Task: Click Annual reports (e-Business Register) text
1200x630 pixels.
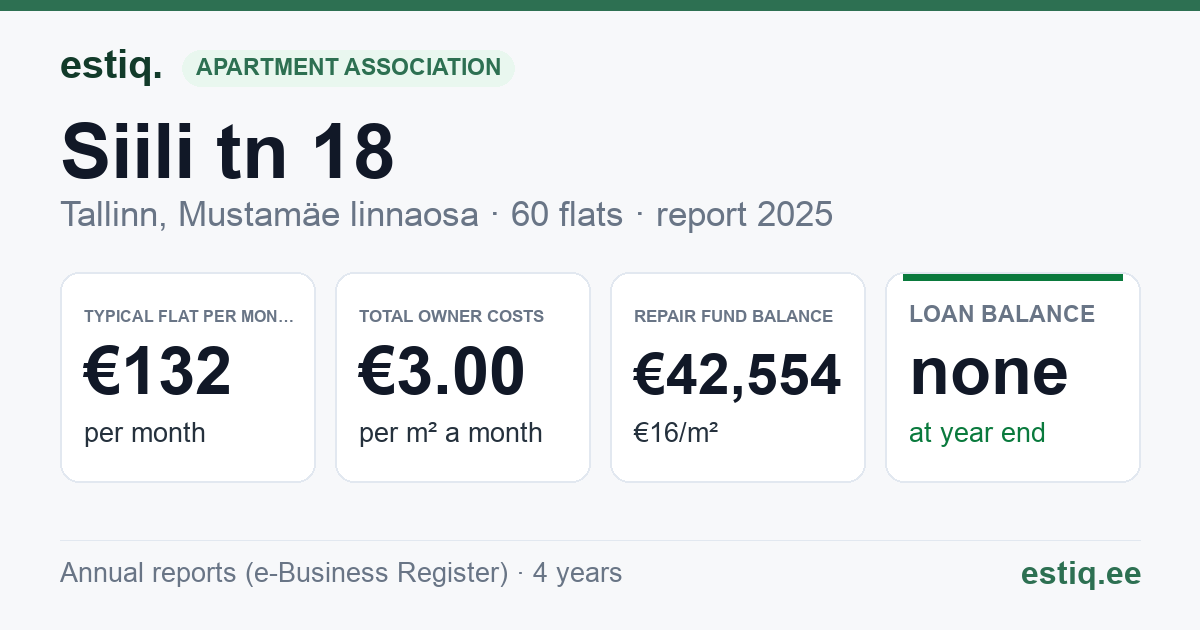Action: [x=284, y=573]
